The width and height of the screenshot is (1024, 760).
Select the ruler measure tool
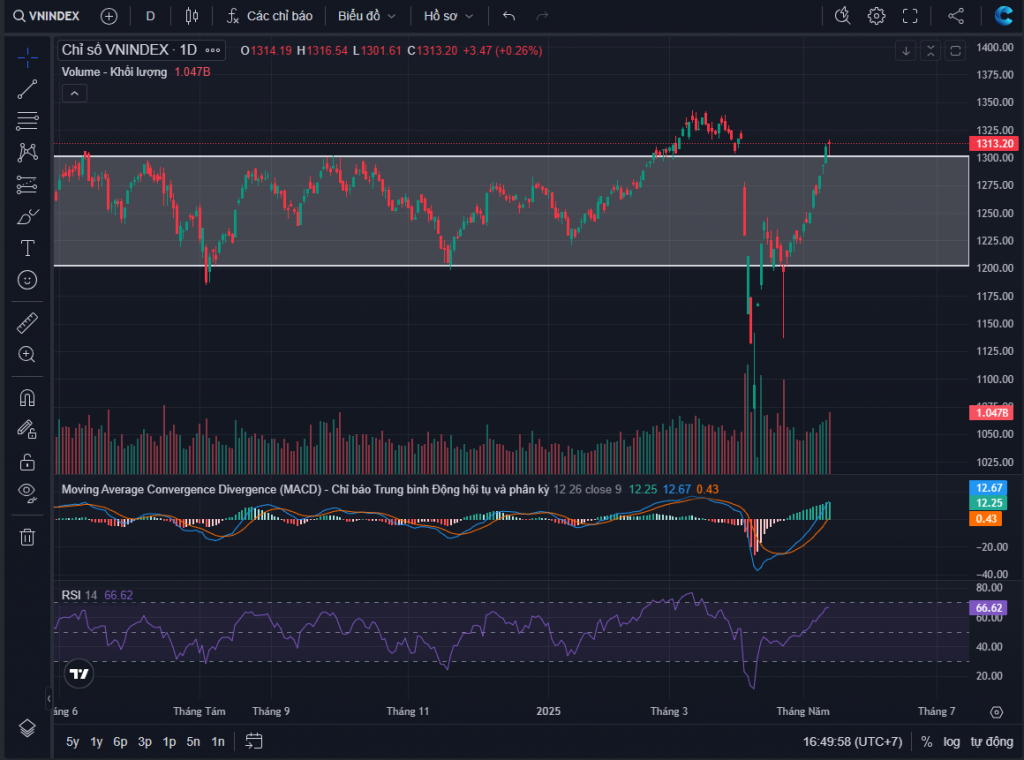(27, 323)
